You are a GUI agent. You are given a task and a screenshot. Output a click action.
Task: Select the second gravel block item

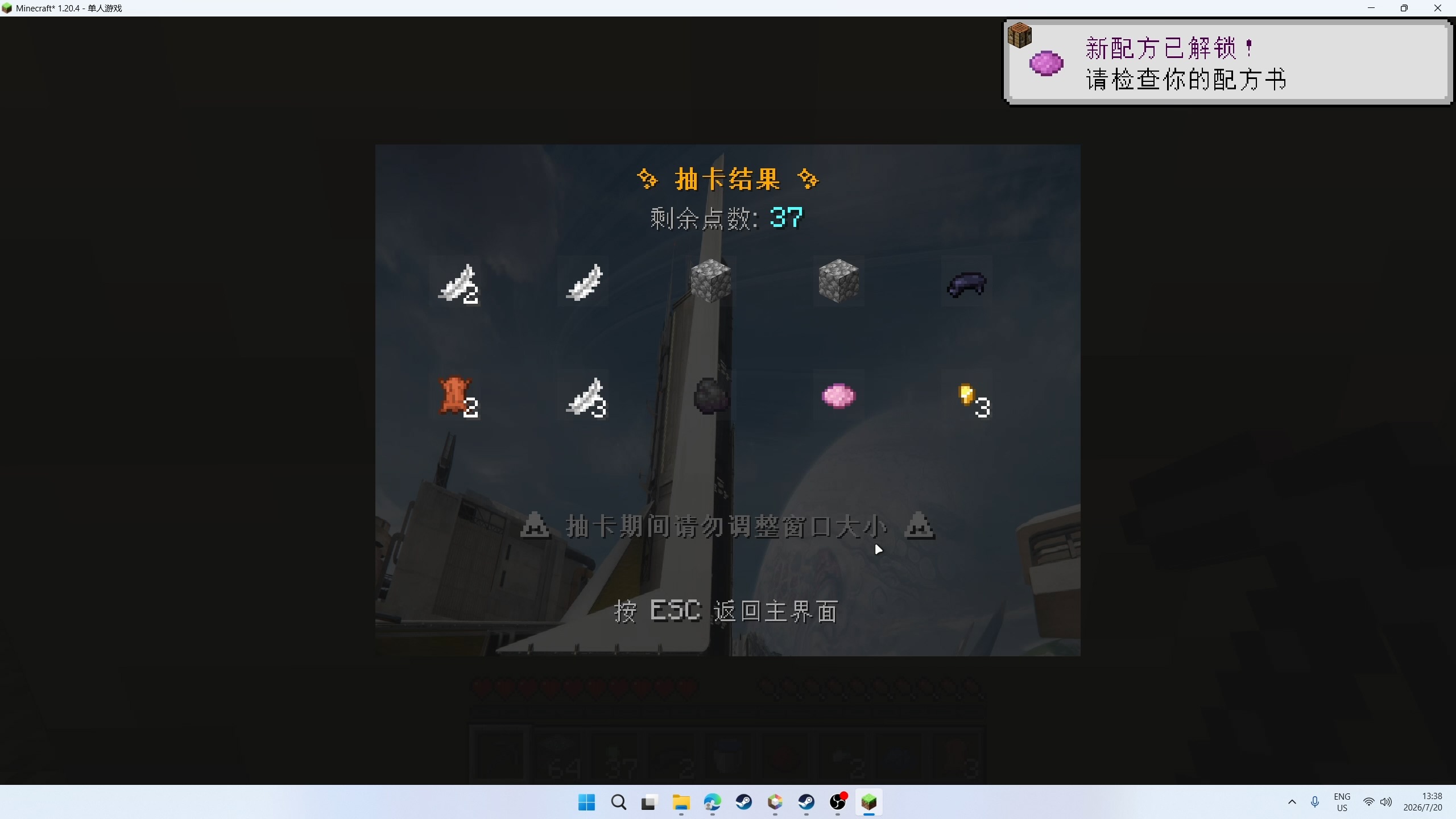pos(838,281)
